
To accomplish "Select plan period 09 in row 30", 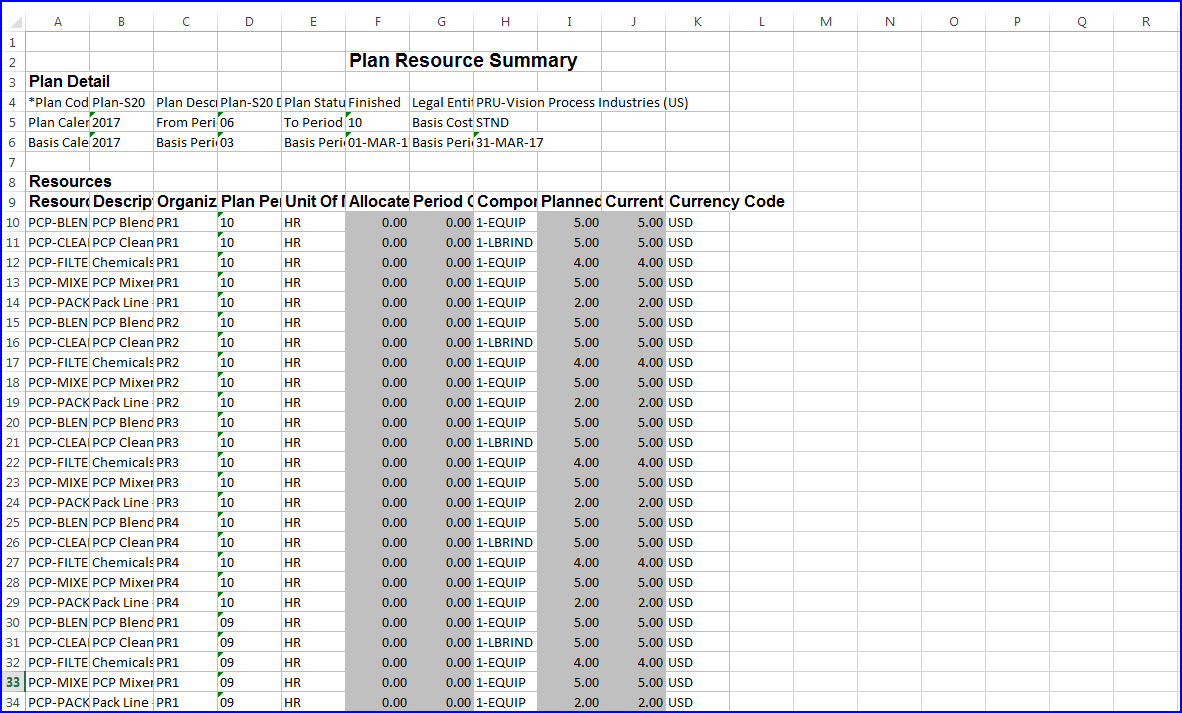I will tap(250, 623).
